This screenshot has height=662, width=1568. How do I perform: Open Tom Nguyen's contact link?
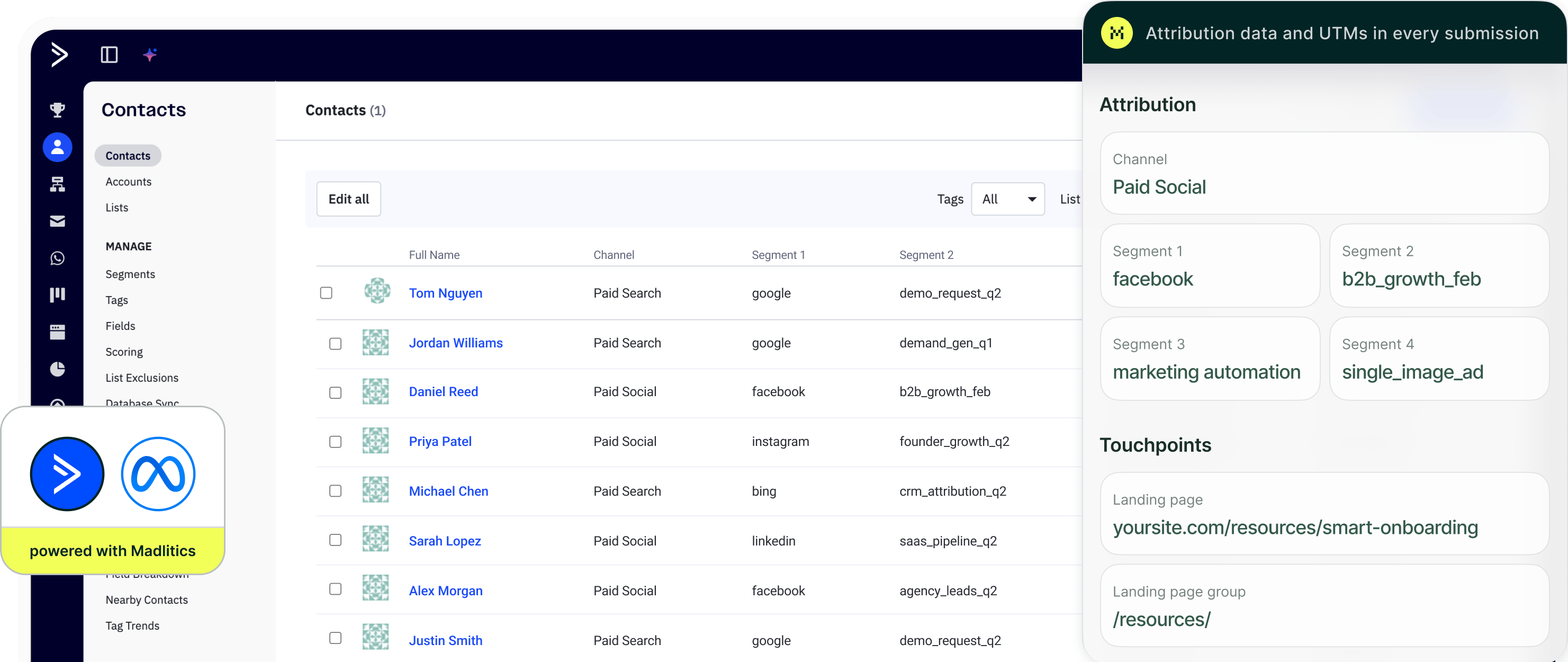pos(446,293)
